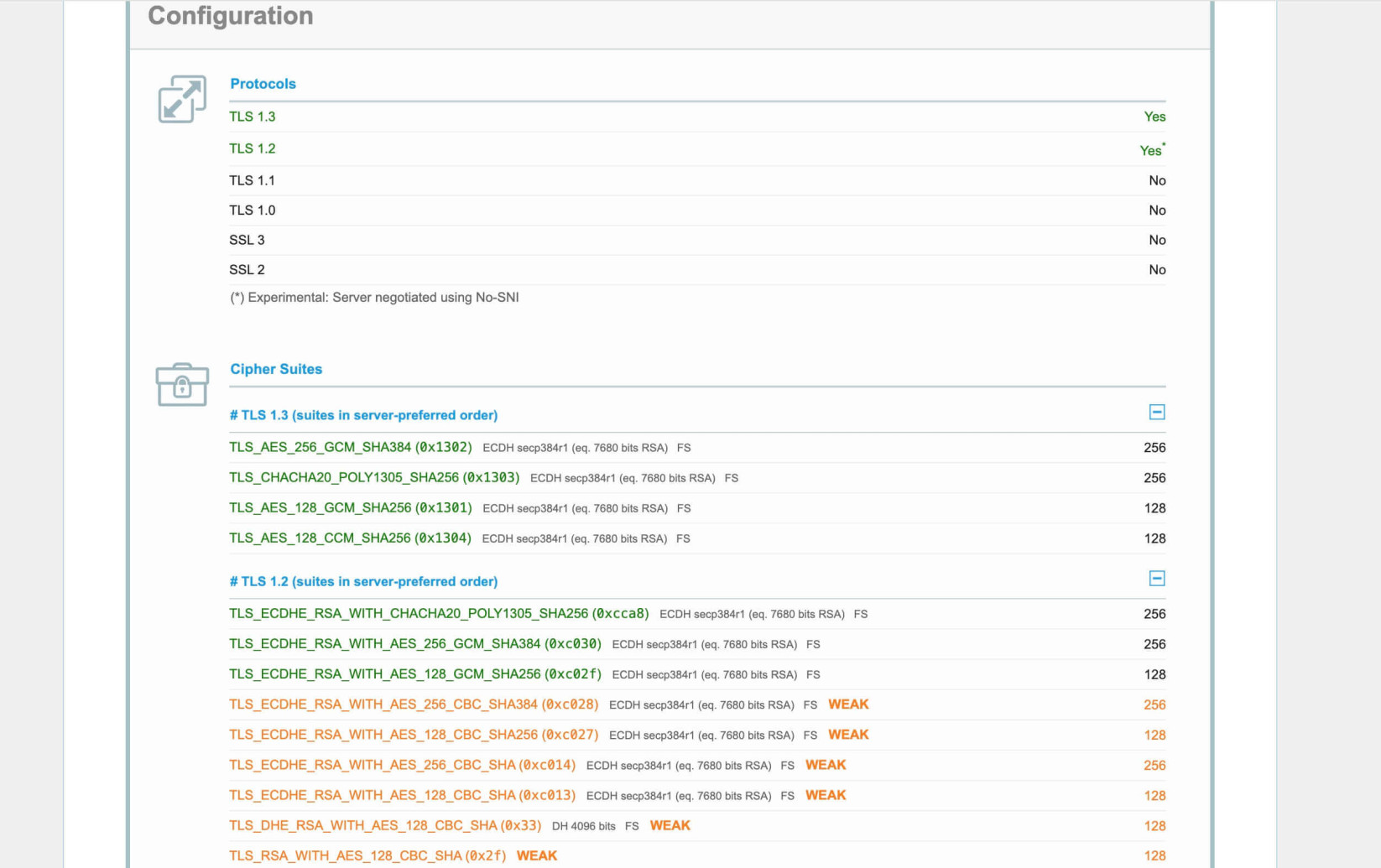The image size is (1381, 868).
Task: Click the WEAK label on the TLS_RSA 0x2f row
Action: [537, 855]
